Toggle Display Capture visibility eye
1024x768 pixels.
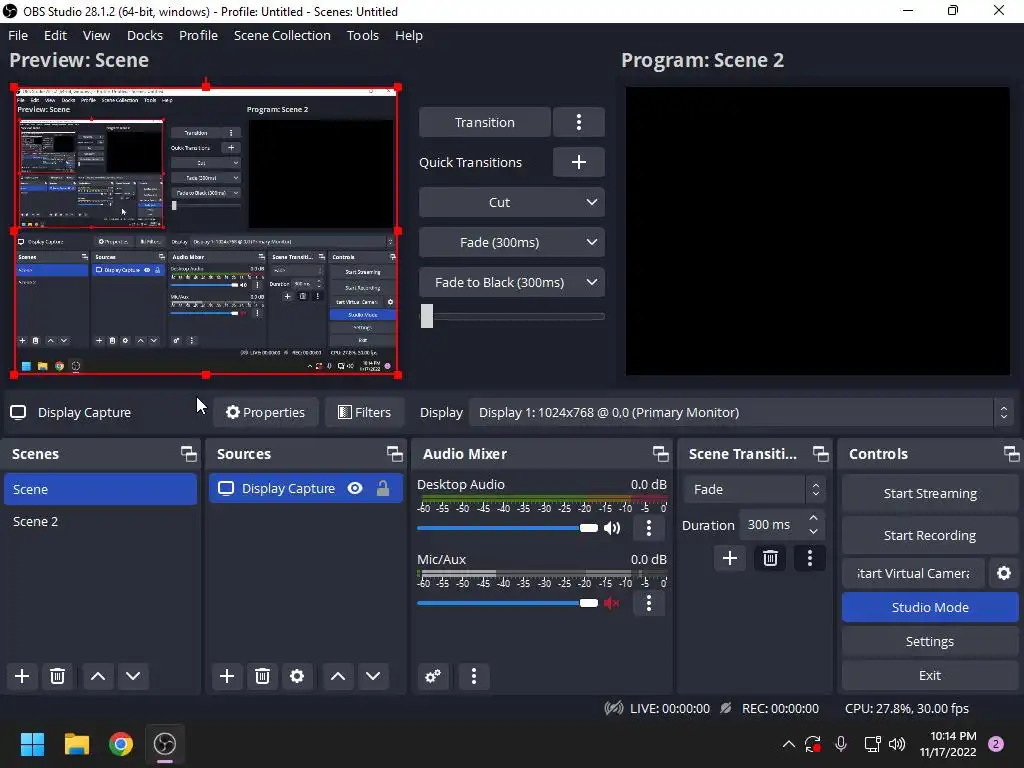[355, 488]
